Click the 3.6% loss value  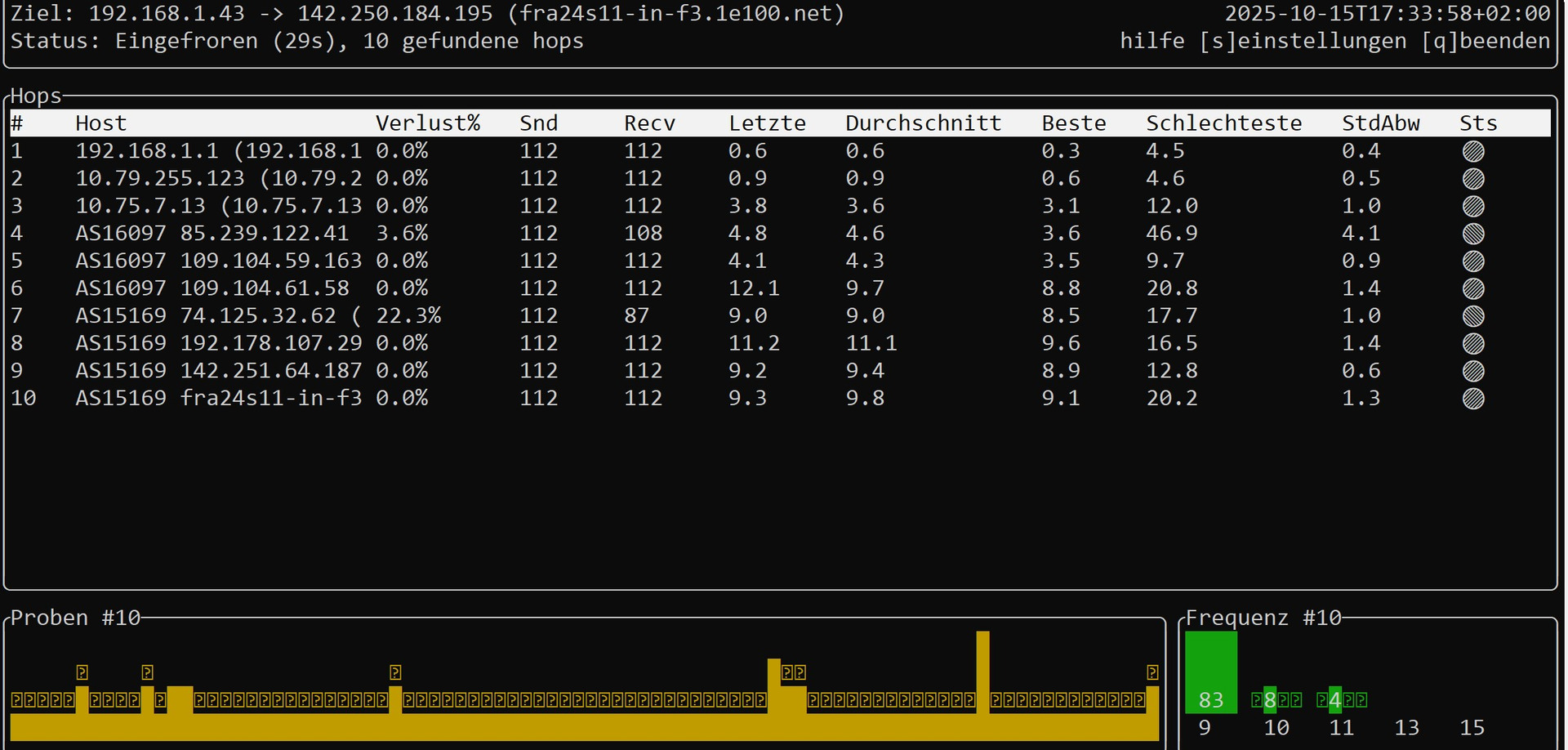pyautogui.click(x=402, y=234)
